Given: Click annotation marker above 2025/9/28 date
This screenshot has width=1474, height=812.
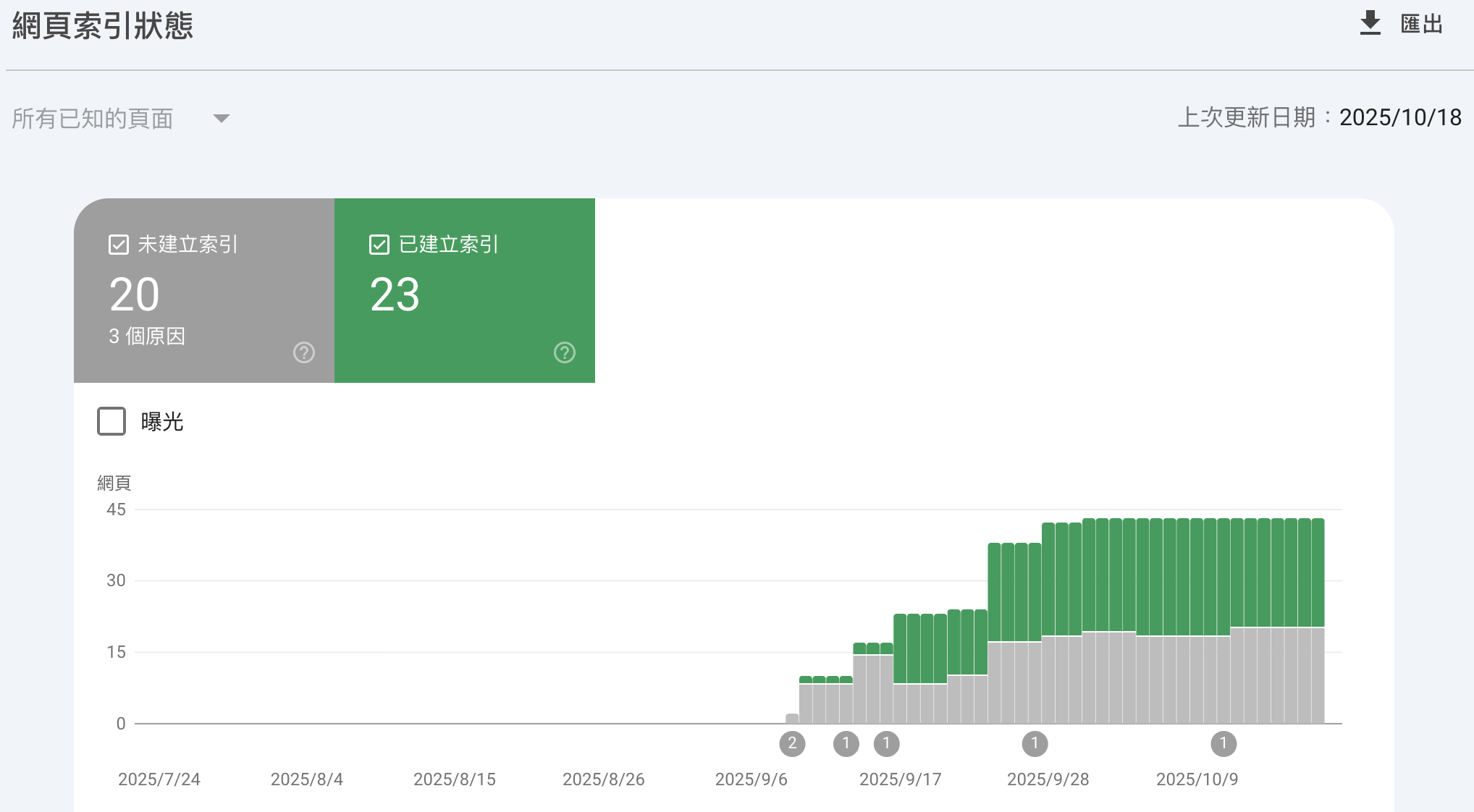Looking at the screenshot, I should pos(1035,743).
